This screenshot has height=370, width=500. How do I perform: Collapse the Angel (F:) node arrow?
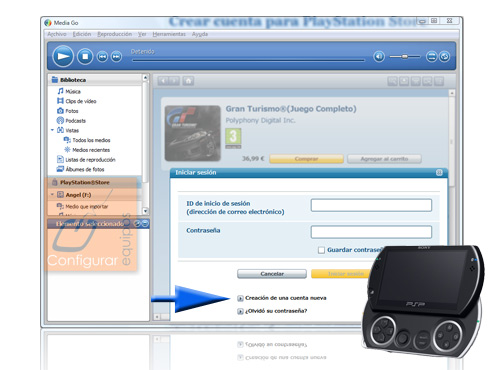(x=52, y=194)
